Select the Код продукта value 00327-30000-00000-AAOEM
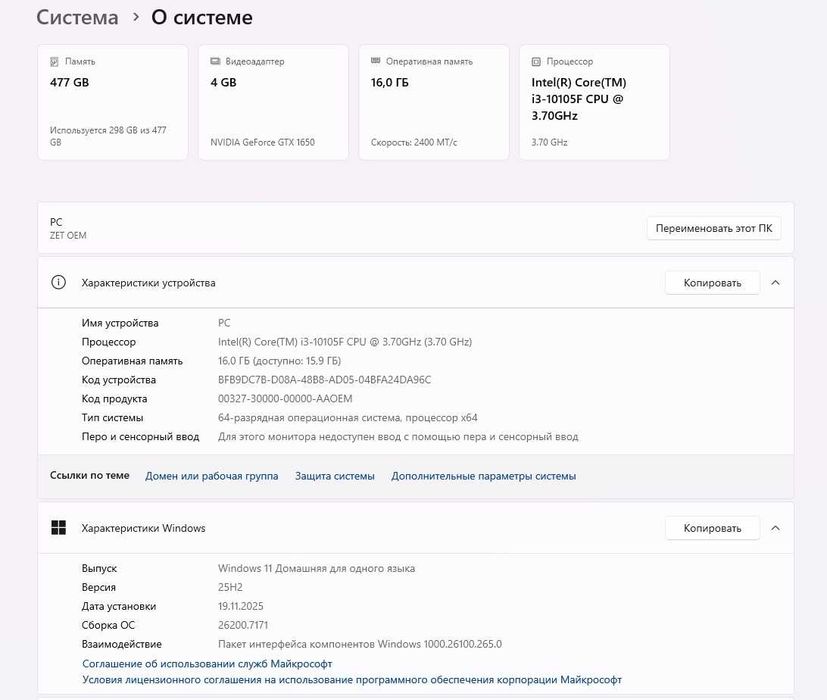827x700 pixels. pyautogui.click(x=285, y=399)
